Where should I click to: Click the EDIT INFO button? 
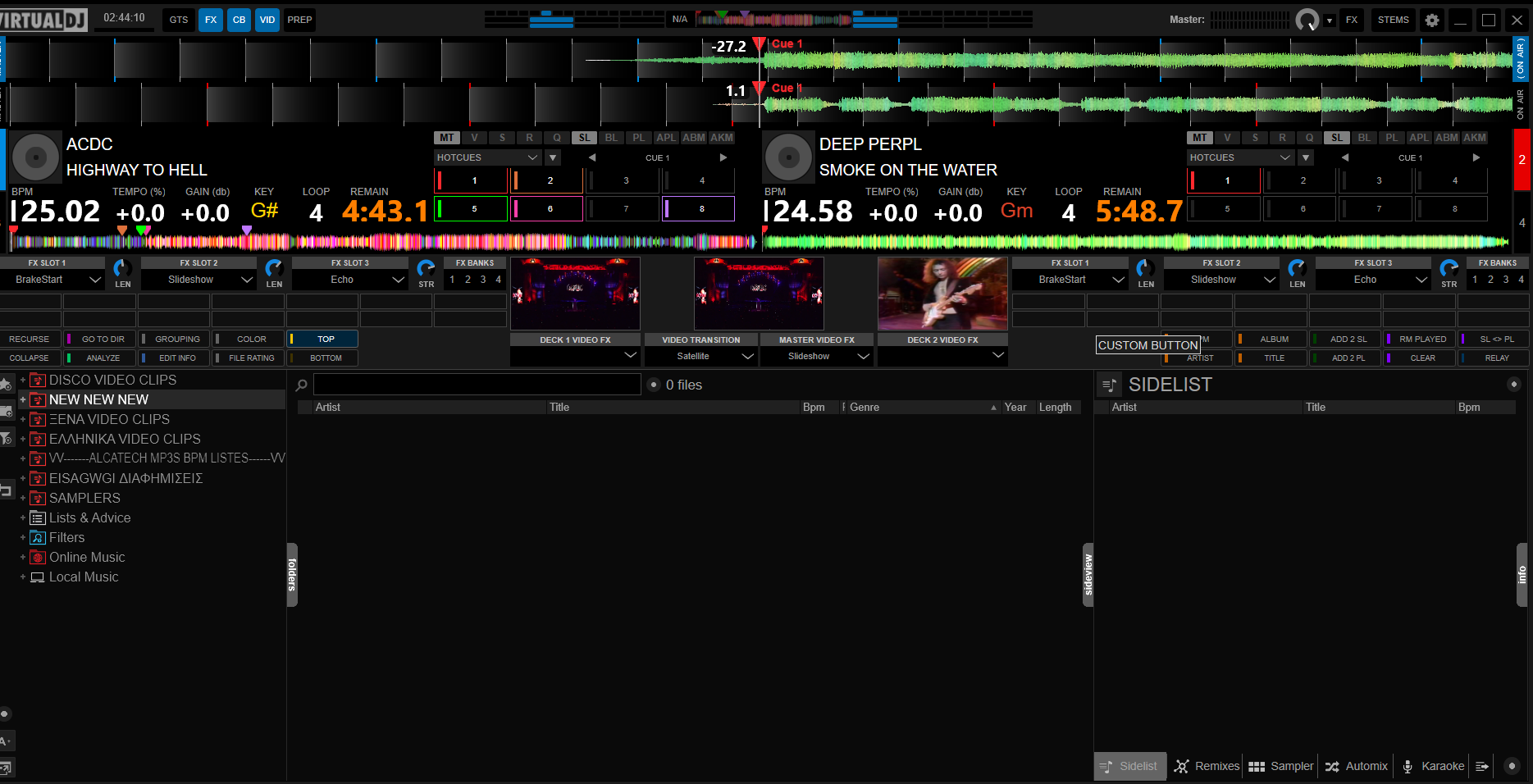point(174,358)
